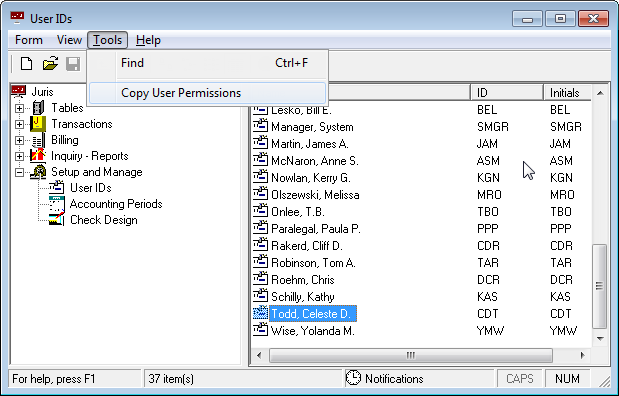Select the User IDs tree item label
Viewport: 619px width, 396px height.
pyautogui.click(x=90, y=188)
